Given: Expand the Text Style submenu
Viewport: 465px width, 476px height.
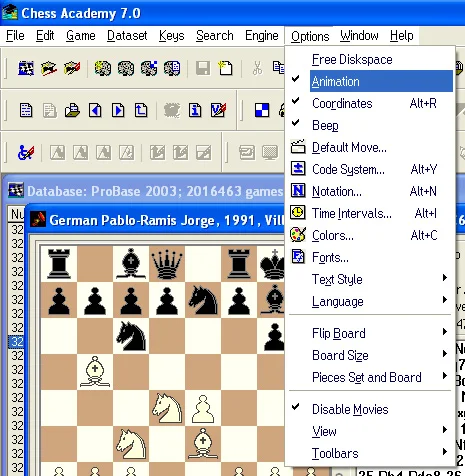Looking at the screenshot, I should pyautogui.click(x=370, y=279).
